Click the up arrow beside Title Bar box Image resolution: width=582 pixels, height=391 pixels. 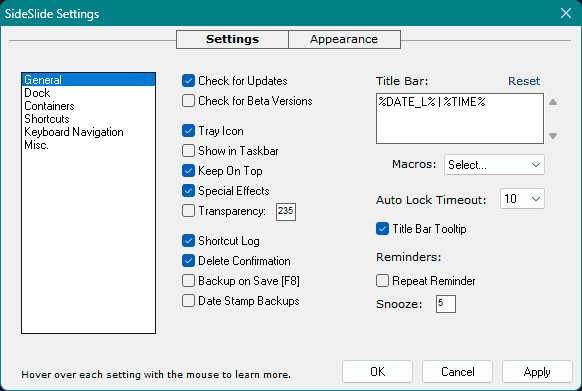point(553,102)
